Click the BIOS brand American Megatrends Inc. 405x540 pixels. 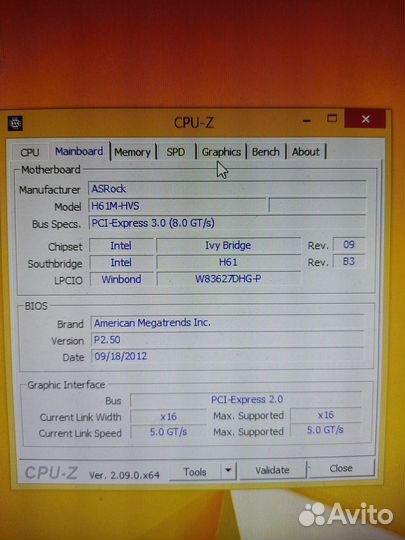(227, 323)
